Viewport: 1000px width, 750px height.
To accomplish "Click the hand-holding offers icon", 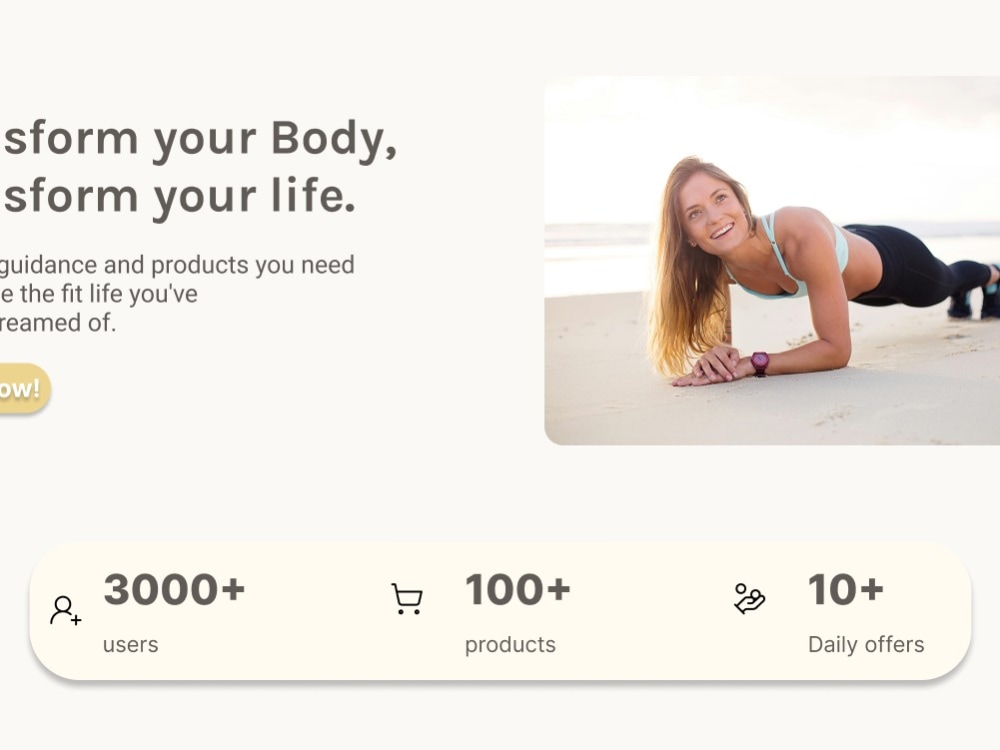I will point(749,599).
